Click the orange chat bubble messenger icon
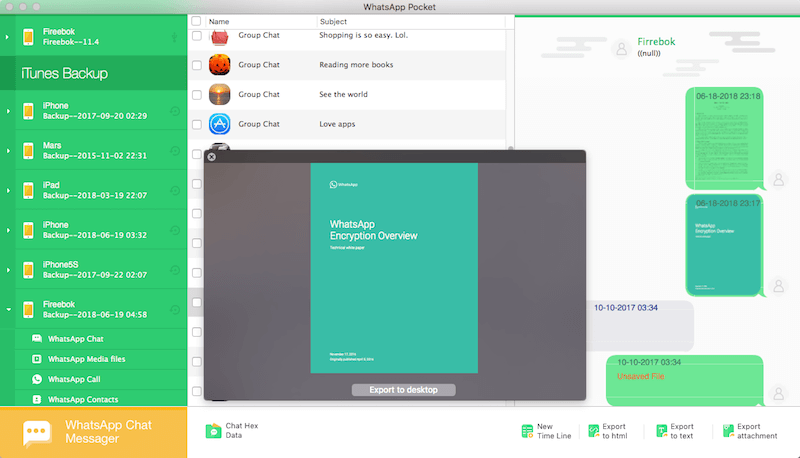This screenshot has width=800, height=458. click(37, 433)
